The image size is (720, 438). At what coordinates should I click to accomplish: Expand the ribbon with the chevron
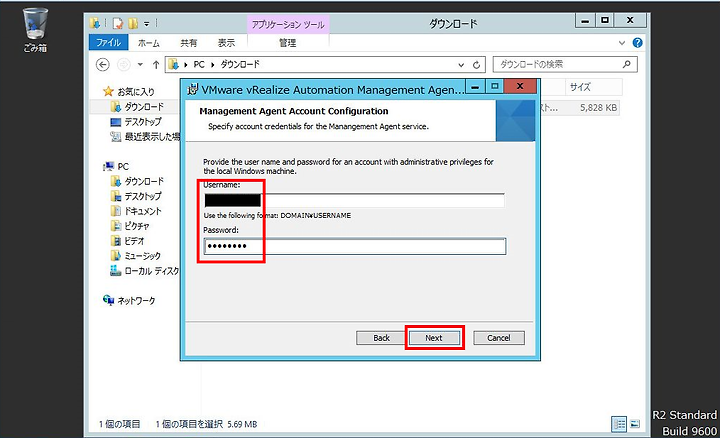[622, 43]
